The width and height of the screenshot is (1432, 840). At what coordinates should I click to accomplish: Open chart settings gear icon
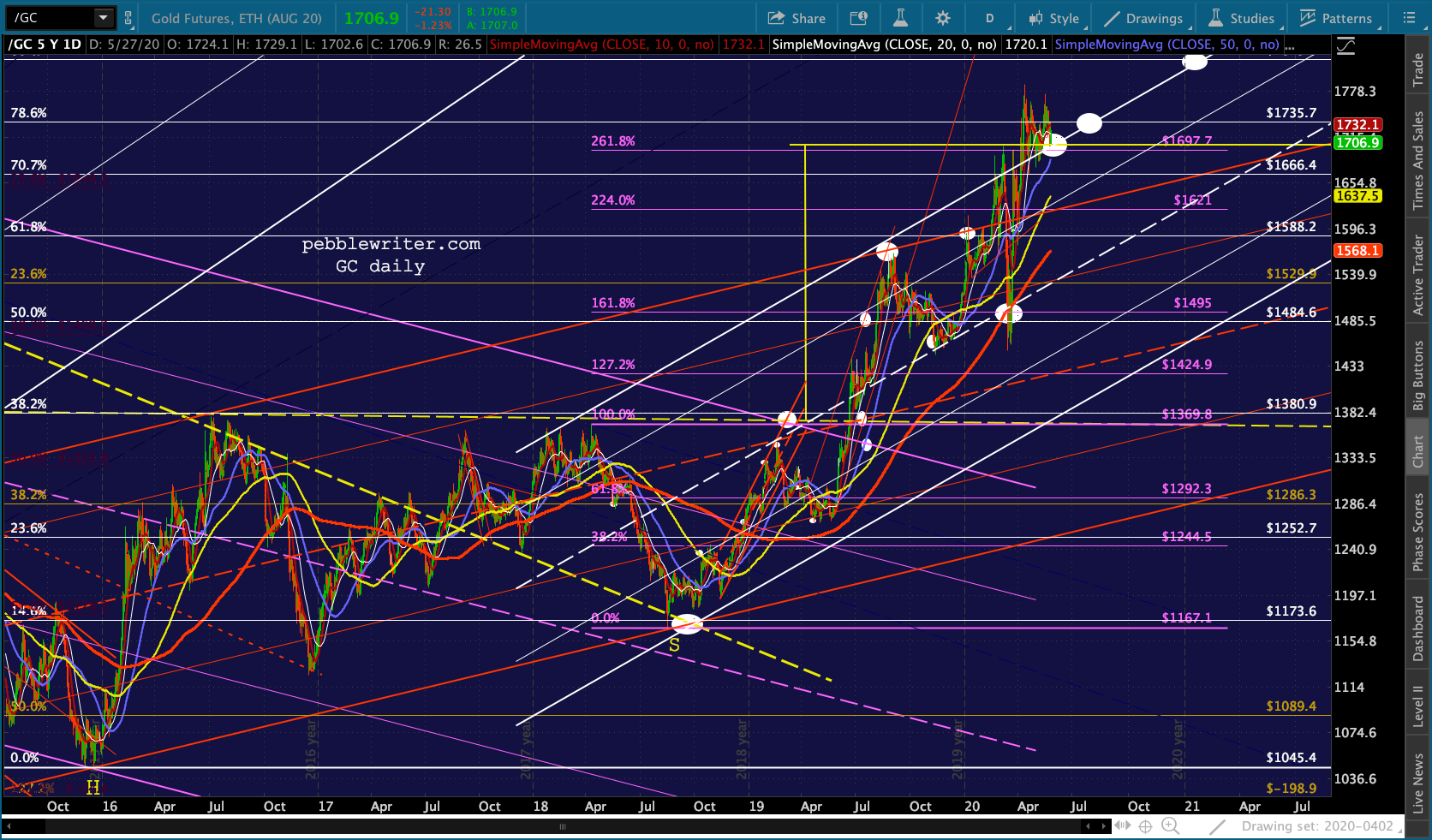pos(943,18)
